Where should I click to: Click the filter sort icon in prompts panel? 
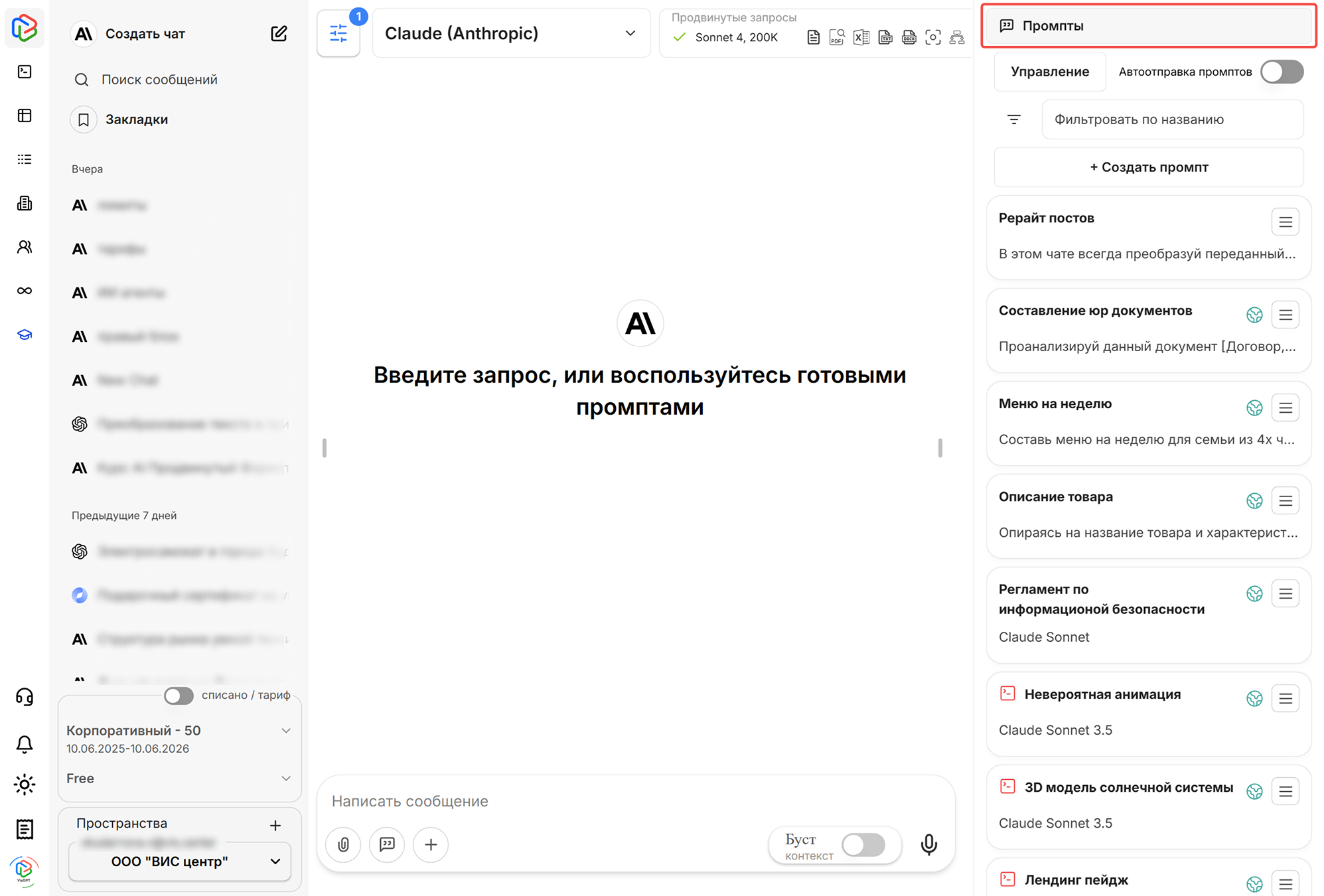coord(1014,119)
